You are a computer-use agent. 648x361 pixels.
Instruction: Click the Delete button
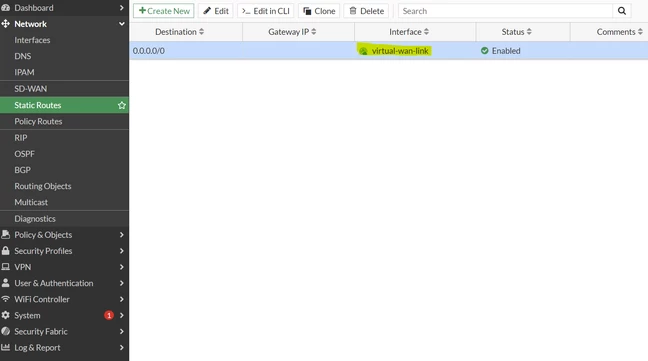point(367,11)
